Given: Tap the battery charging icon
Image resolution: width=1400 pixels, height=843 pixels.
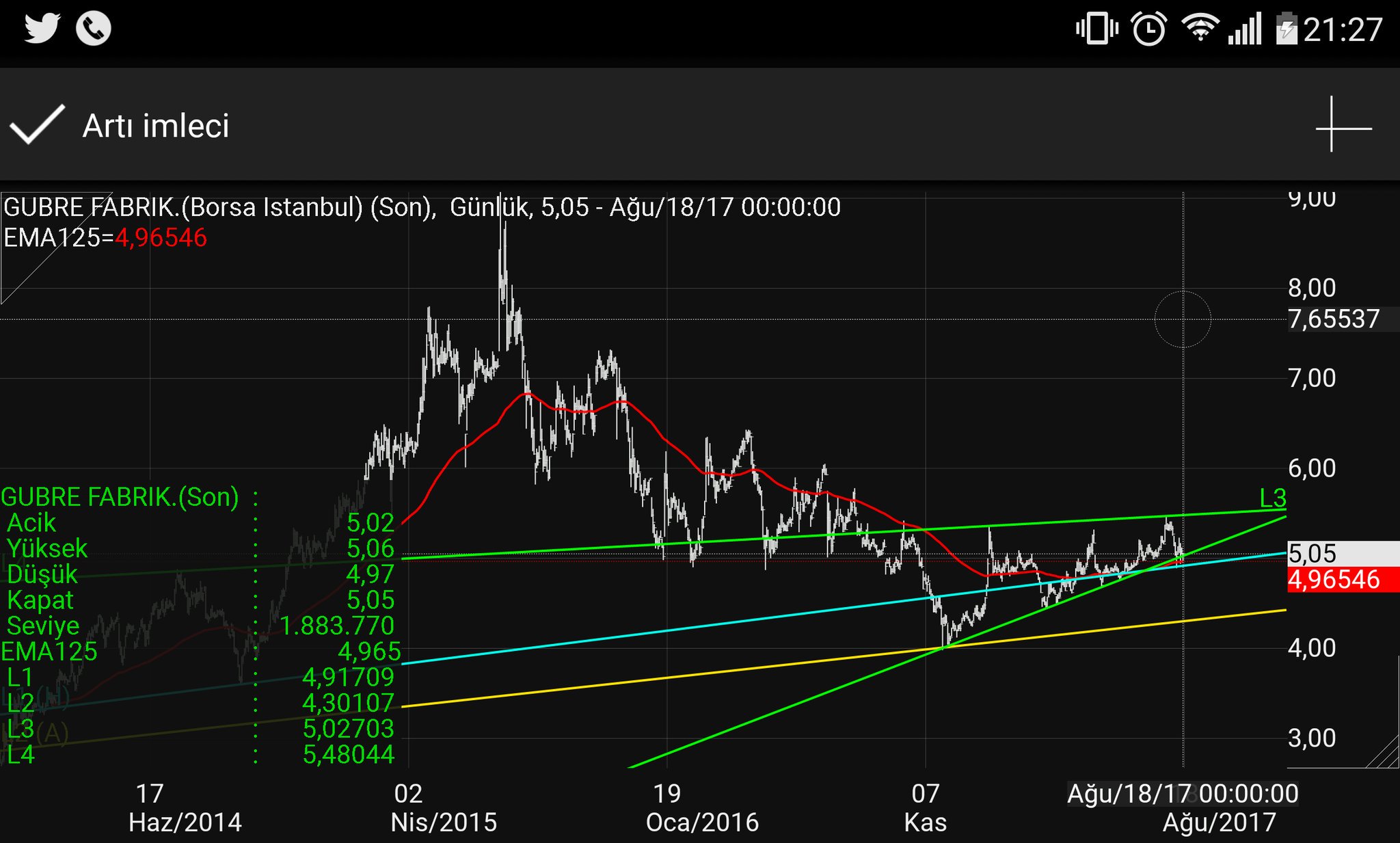Looking at the screenshot, I should (x=1287, y=29).
